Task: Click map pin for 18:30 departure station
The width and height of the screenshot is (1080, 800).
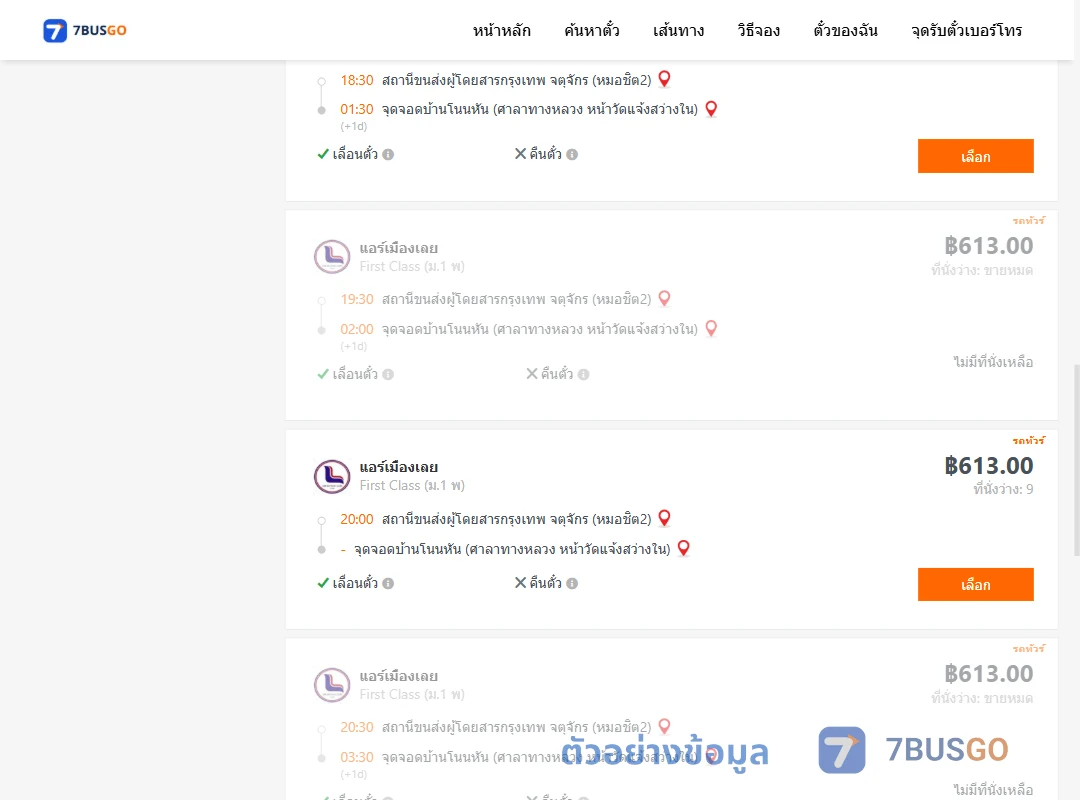Action: (x=664, y=79)
